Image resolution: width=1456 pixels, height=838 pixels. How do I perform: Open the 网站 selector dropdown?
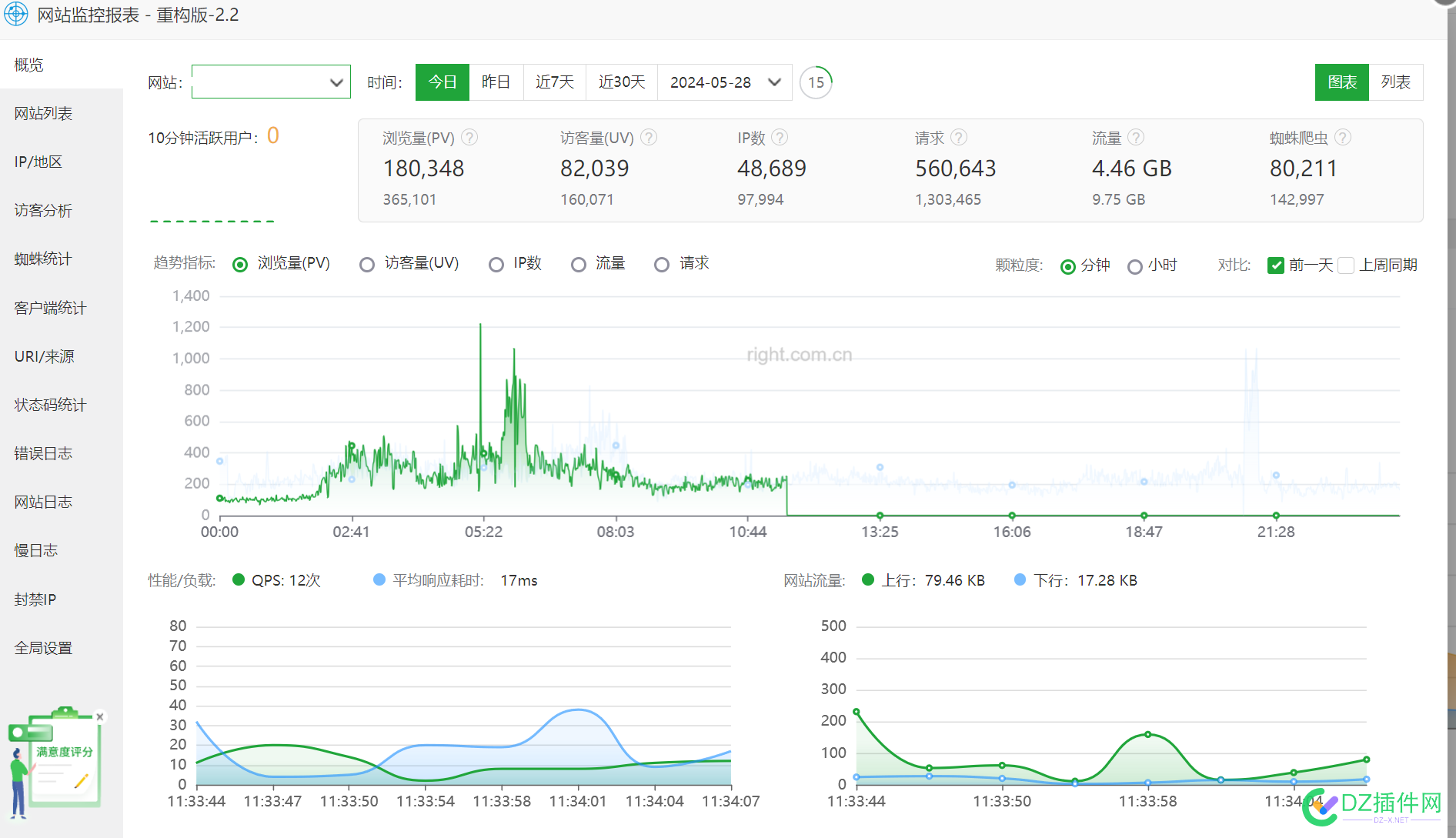tap(271, 82)
